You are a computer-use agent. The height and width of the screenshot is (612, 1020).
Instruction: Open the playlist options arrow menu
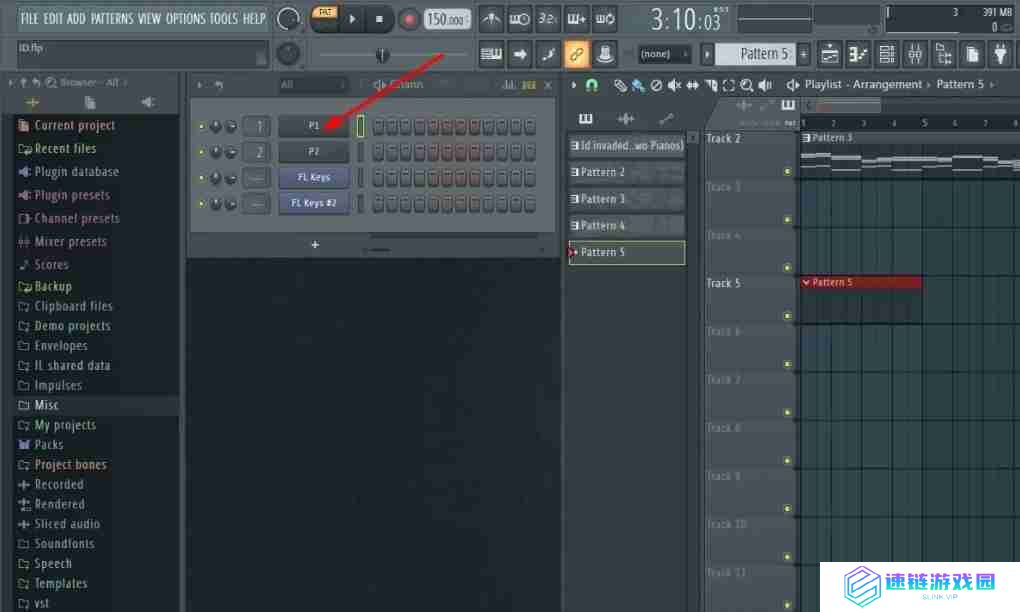(x=573, y=85)
